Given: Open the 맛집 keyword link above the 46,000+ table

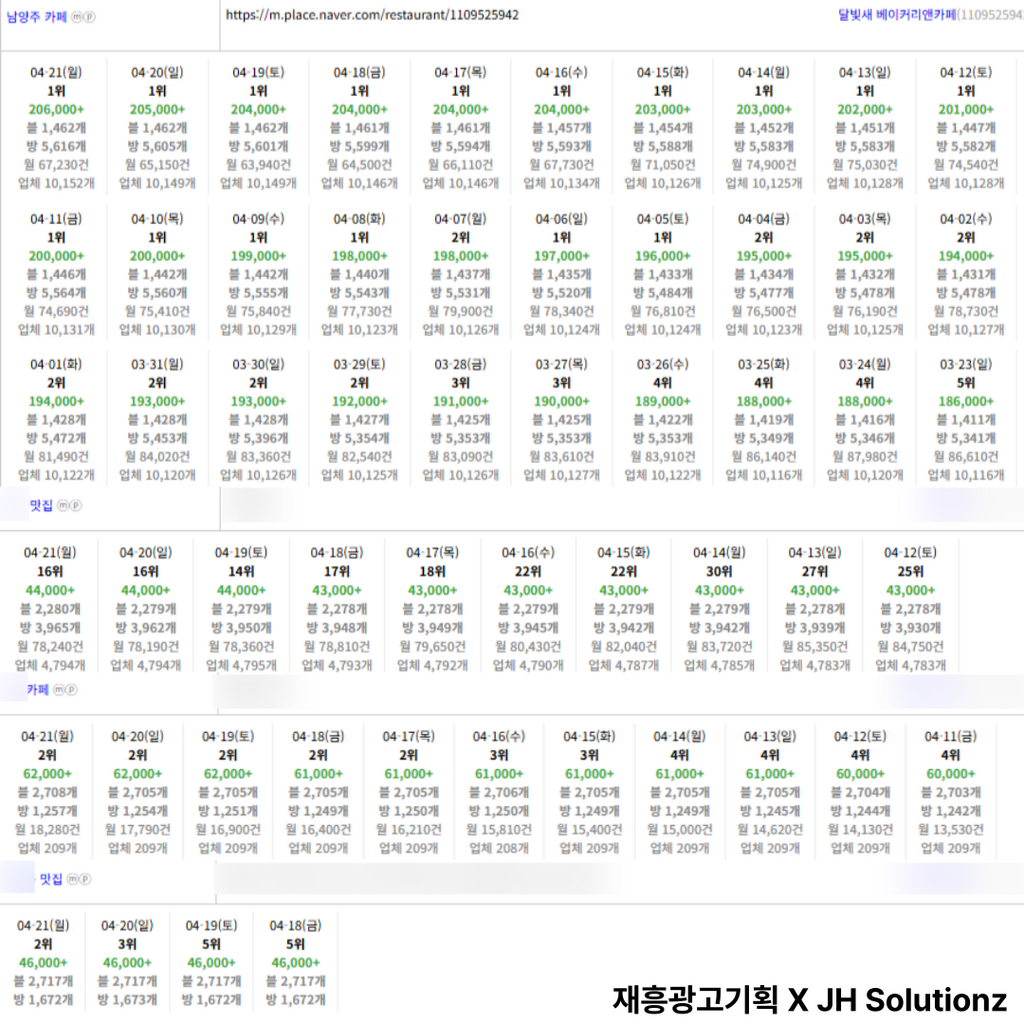Looking at the screenshot, I should tap(51, 879).
